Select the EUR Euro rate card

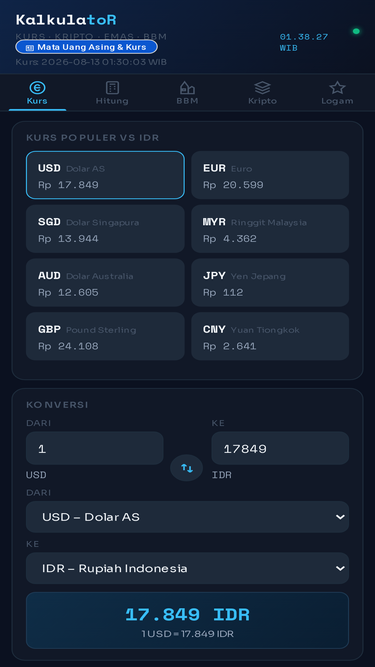270,175
